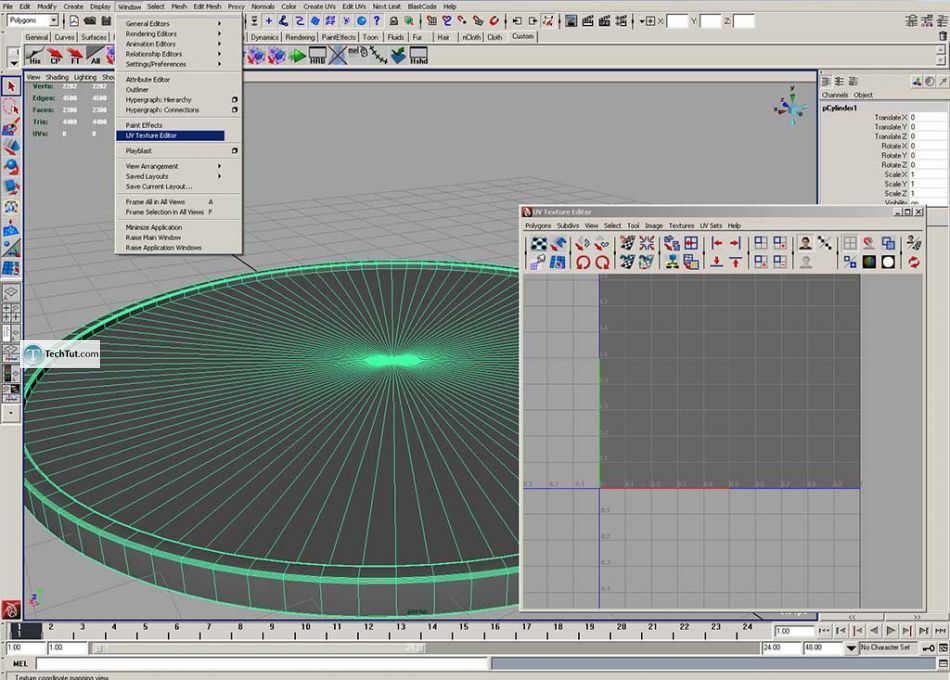The height and width of the screenshot is (680, 950).
Task: Expand Saved Layouts submenu
Action: [x=173, y=176]
